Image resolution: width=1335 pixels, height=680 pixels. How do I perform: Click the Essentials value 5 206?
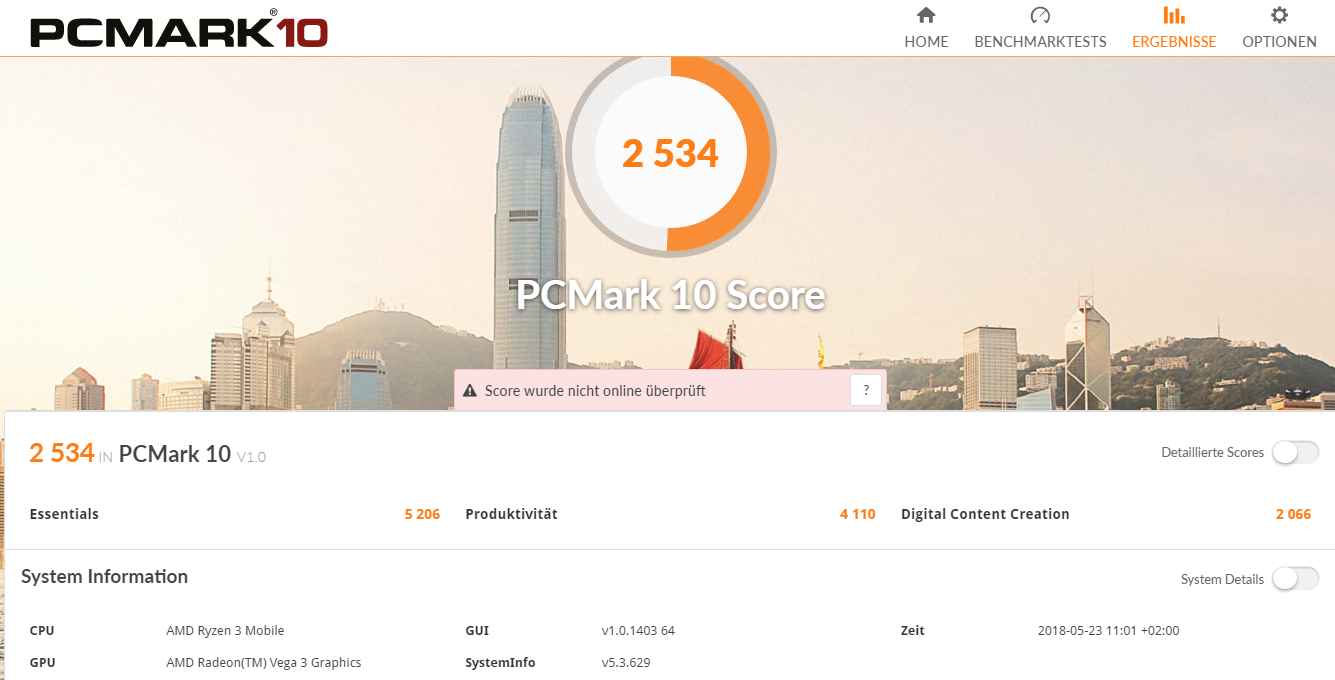tap(422, 514)
